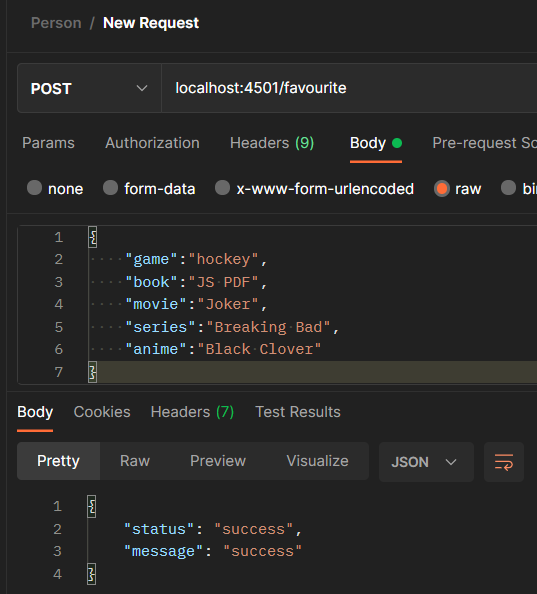Open the Pre-request Script tab

[485, 143]
